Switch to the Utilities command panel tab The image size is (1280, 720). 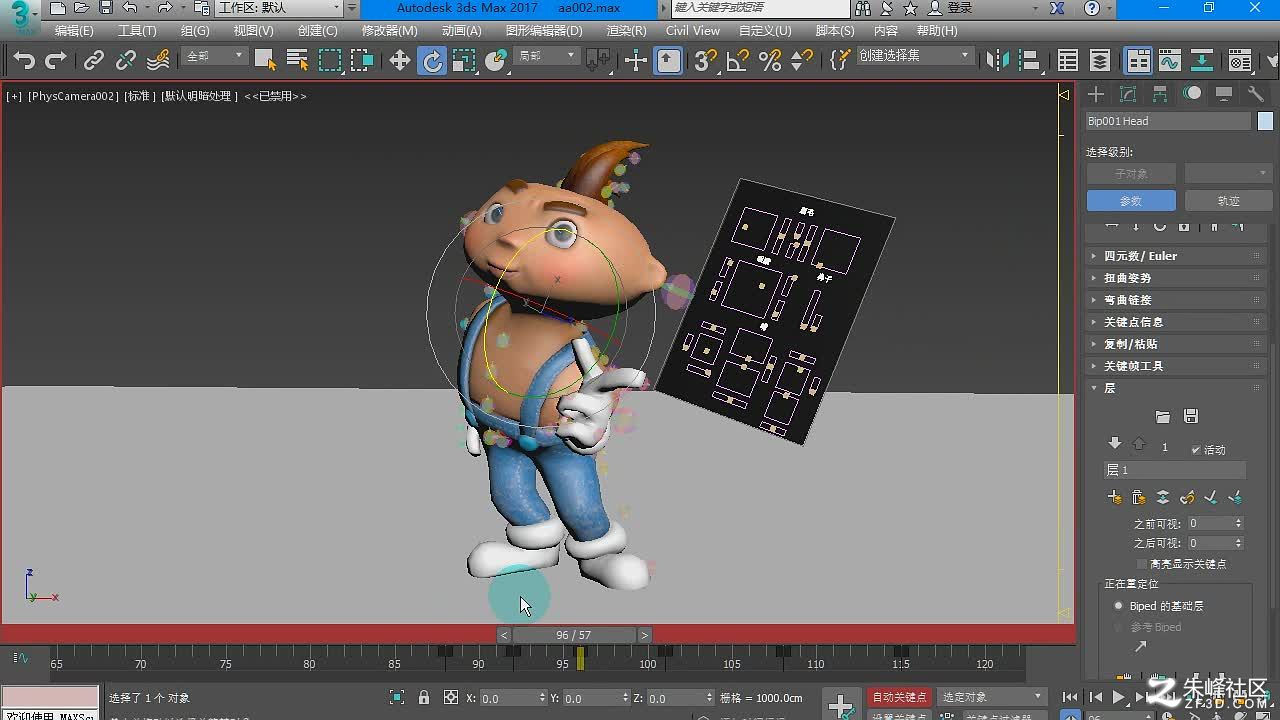point(1256,94)
